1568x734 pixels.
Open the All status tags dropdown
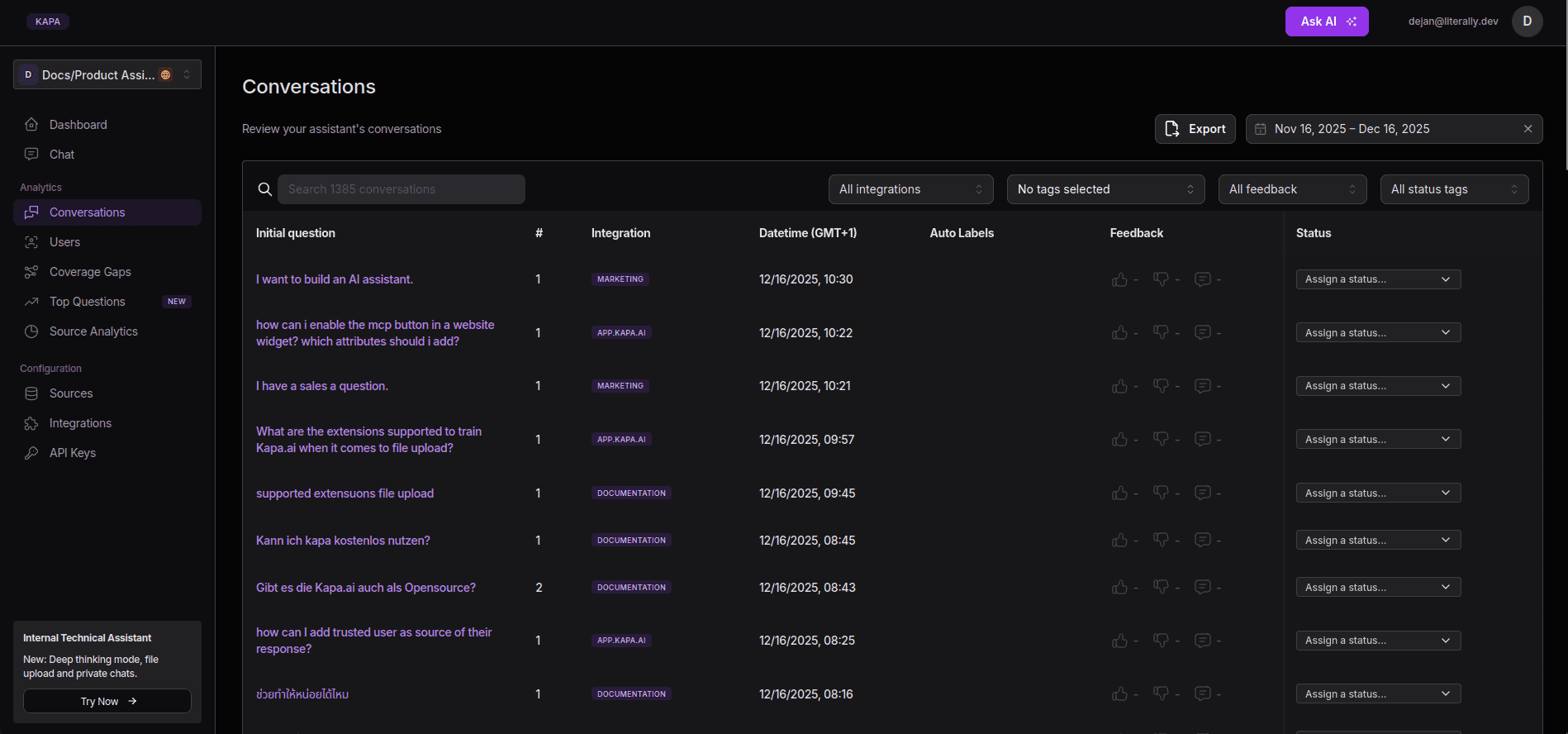(1455, 189)
